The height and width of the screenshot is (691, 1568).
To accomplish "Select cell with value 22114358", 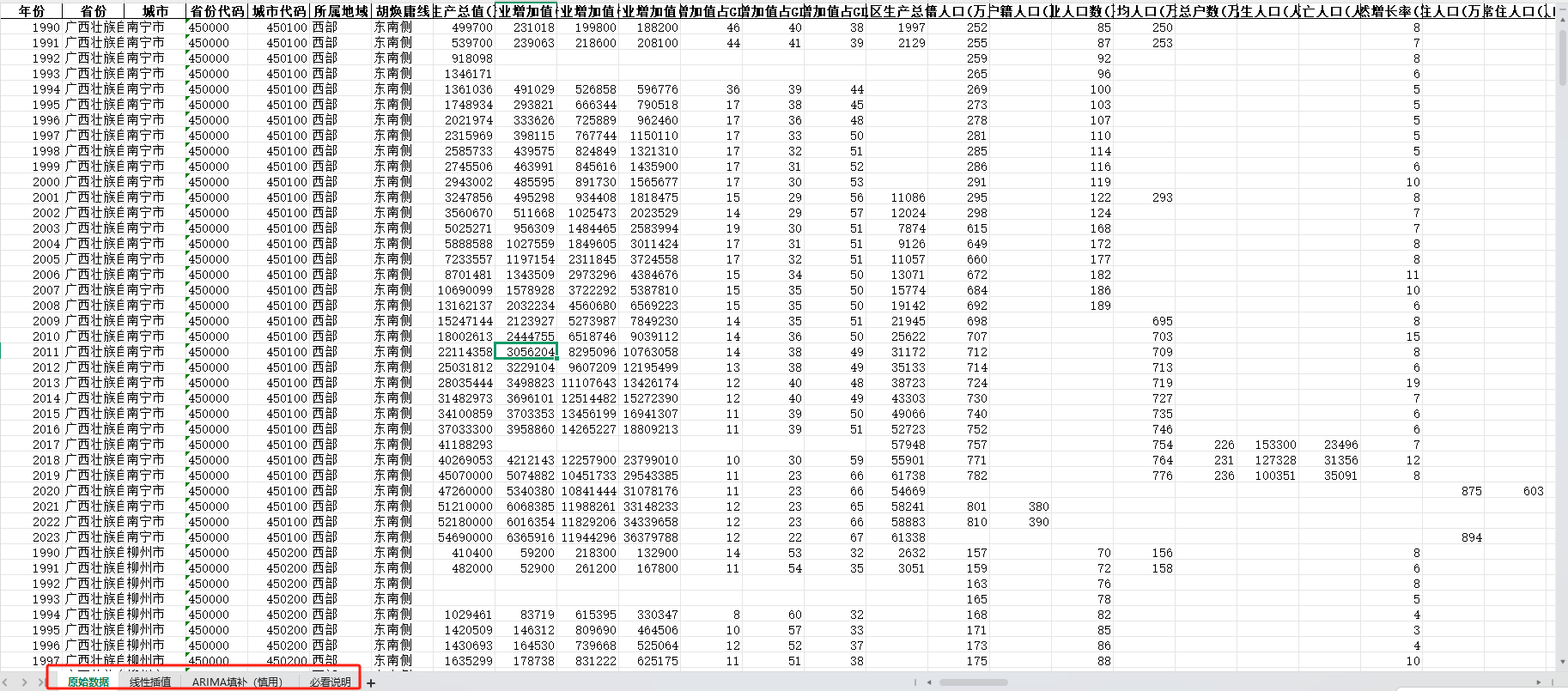I will (x=465, y=352).
